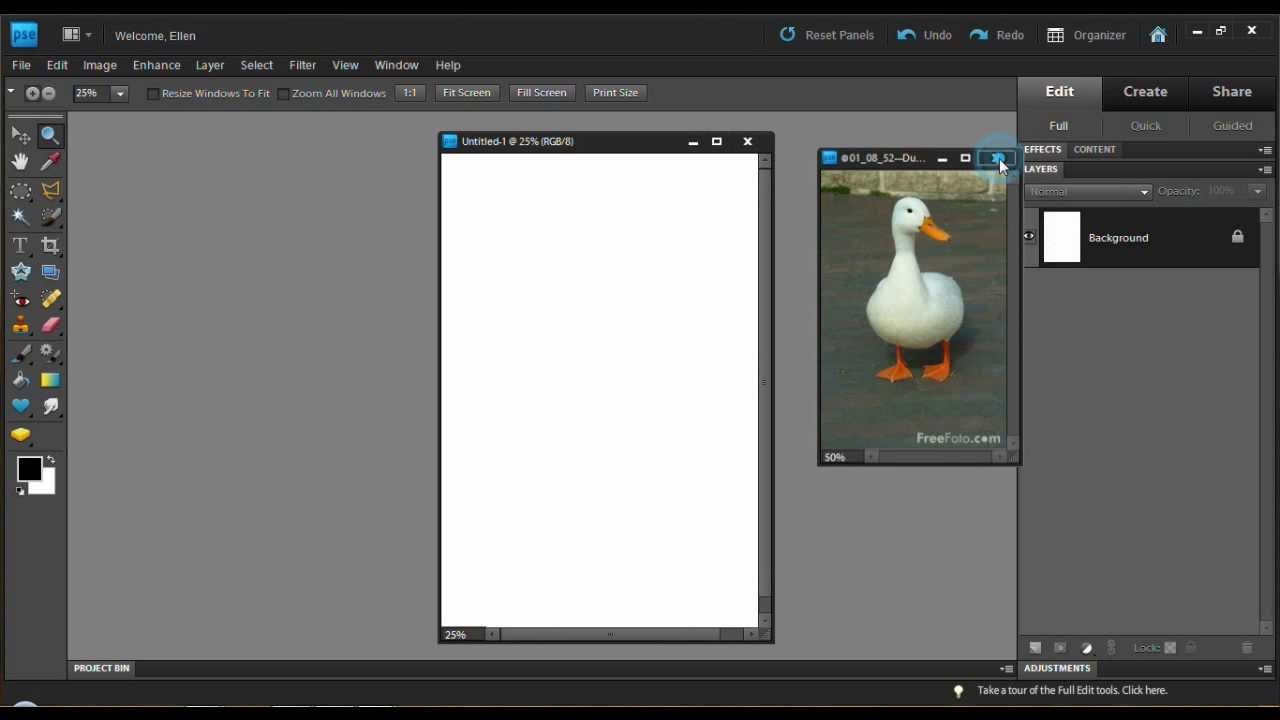Open the Effects panel options menu
This screenshot has height=720, width=1280.
coord(1265,150)
